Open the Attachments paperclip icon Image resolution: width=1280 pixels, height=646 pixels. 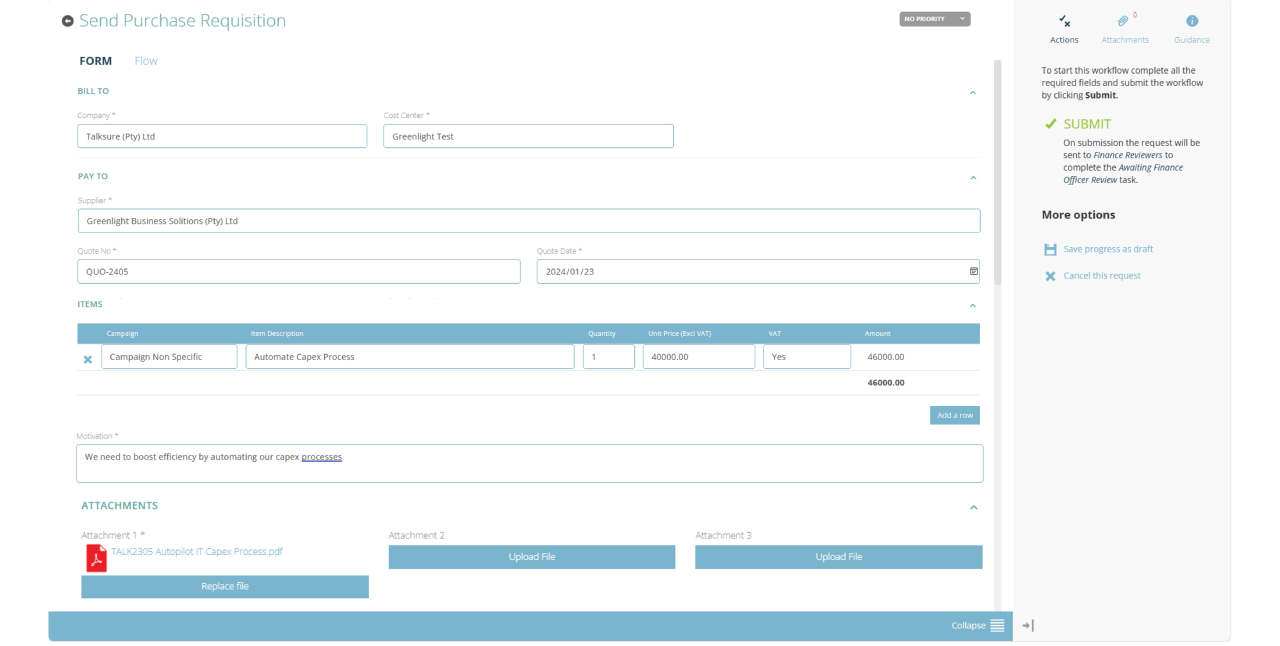(x=1124, y=21)
